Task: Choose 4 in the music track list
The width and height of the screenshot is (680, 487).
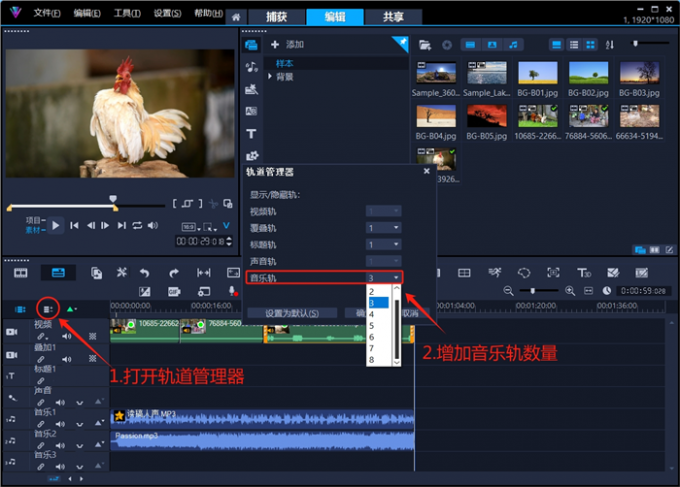Action: point(378,314)
